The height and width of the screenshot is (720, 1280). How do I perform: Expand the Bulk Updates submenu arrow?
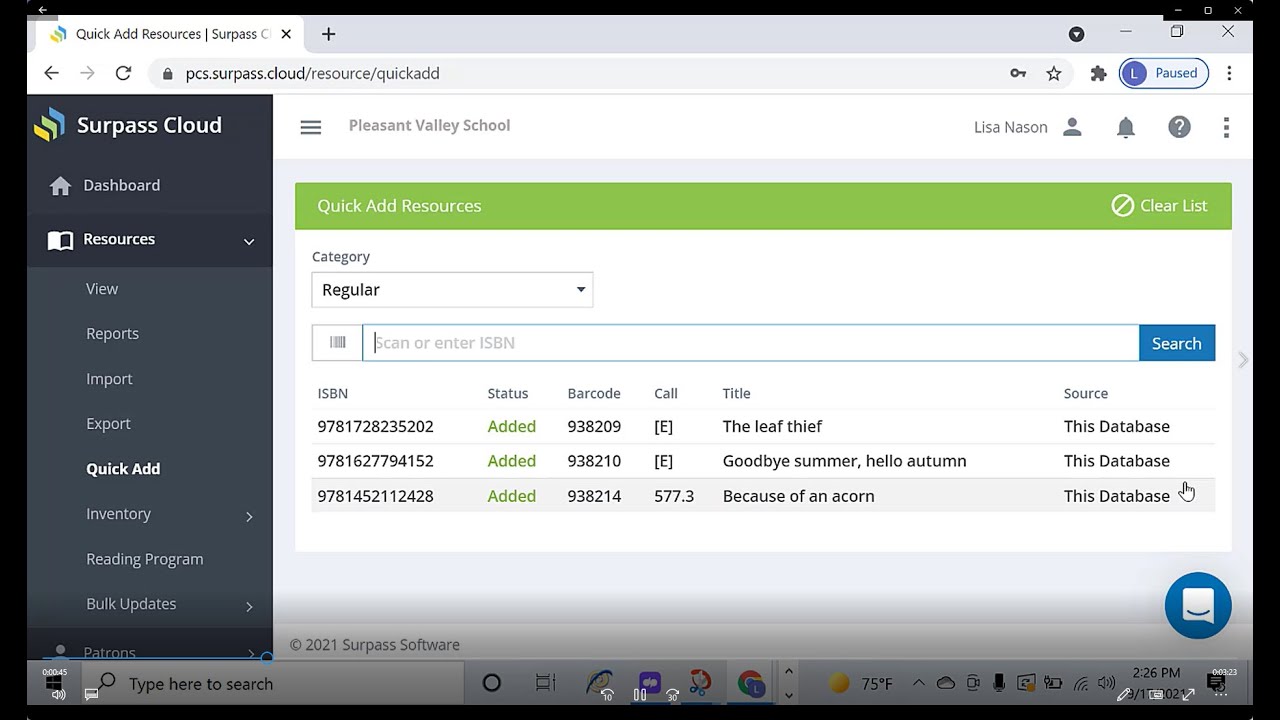click(x=249, y=606)
